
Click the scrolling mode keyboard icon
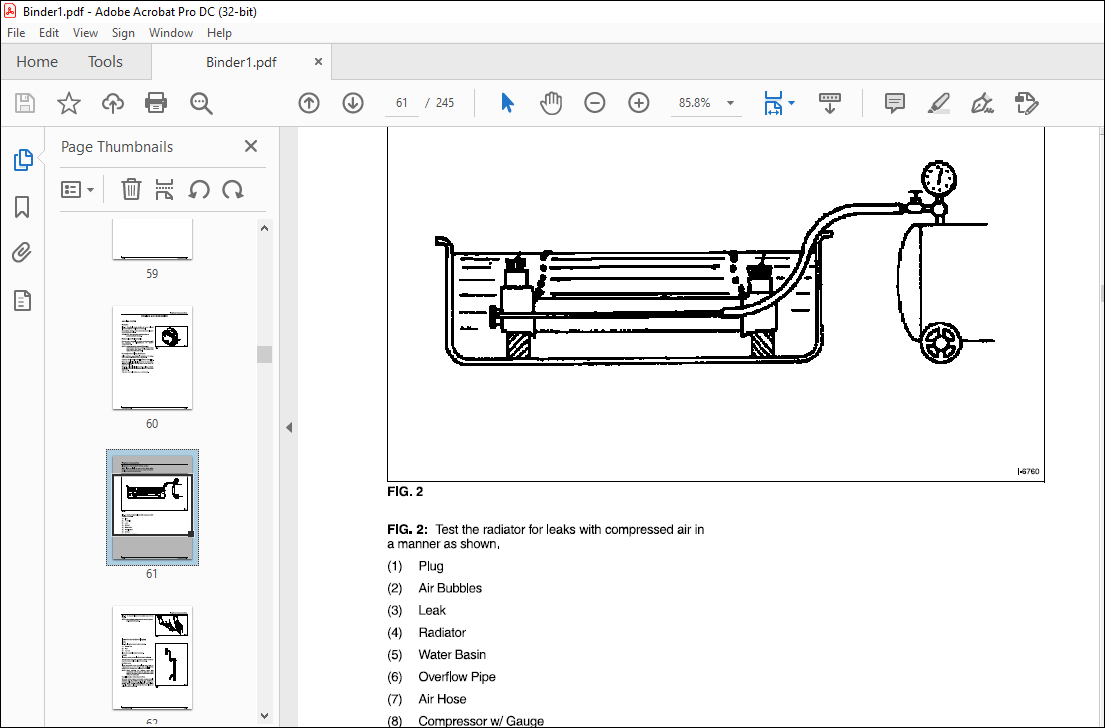829,103
